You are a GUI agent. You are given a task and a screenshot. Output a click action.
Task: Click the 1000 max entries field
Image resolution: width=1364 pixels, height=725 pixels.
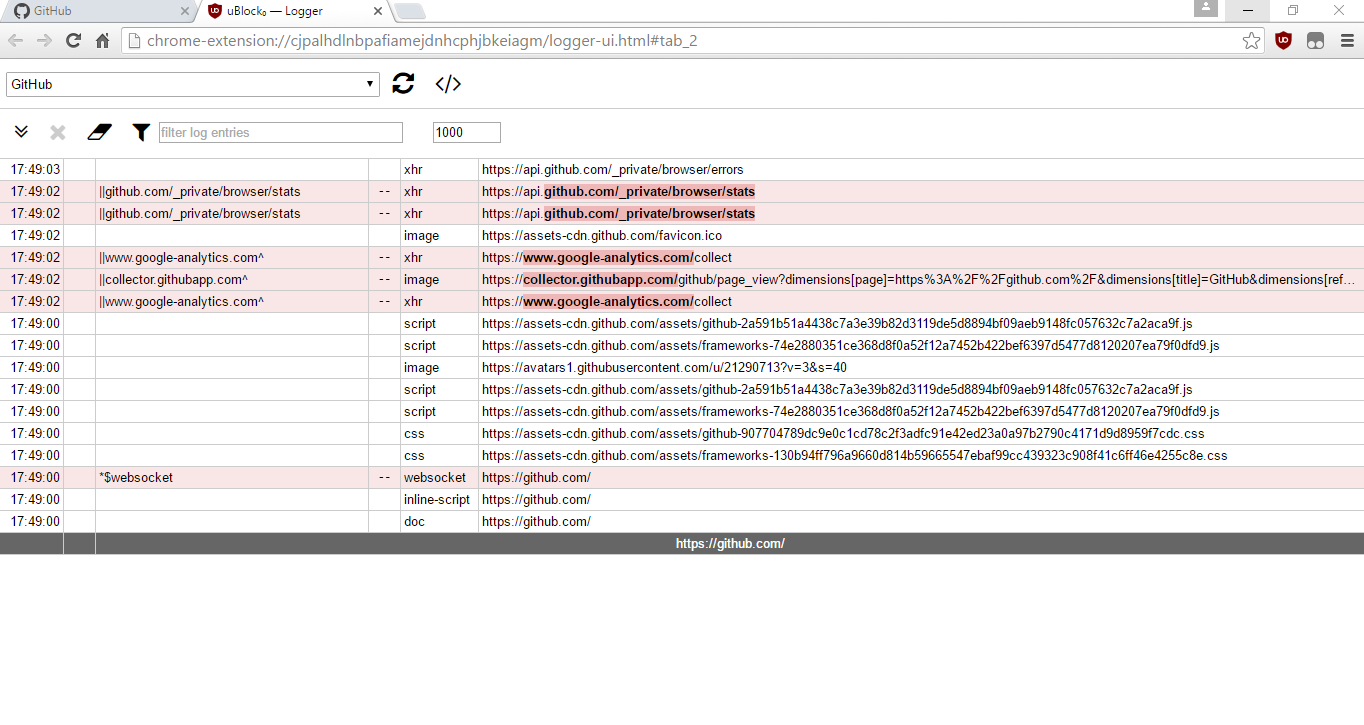(466, 131)
